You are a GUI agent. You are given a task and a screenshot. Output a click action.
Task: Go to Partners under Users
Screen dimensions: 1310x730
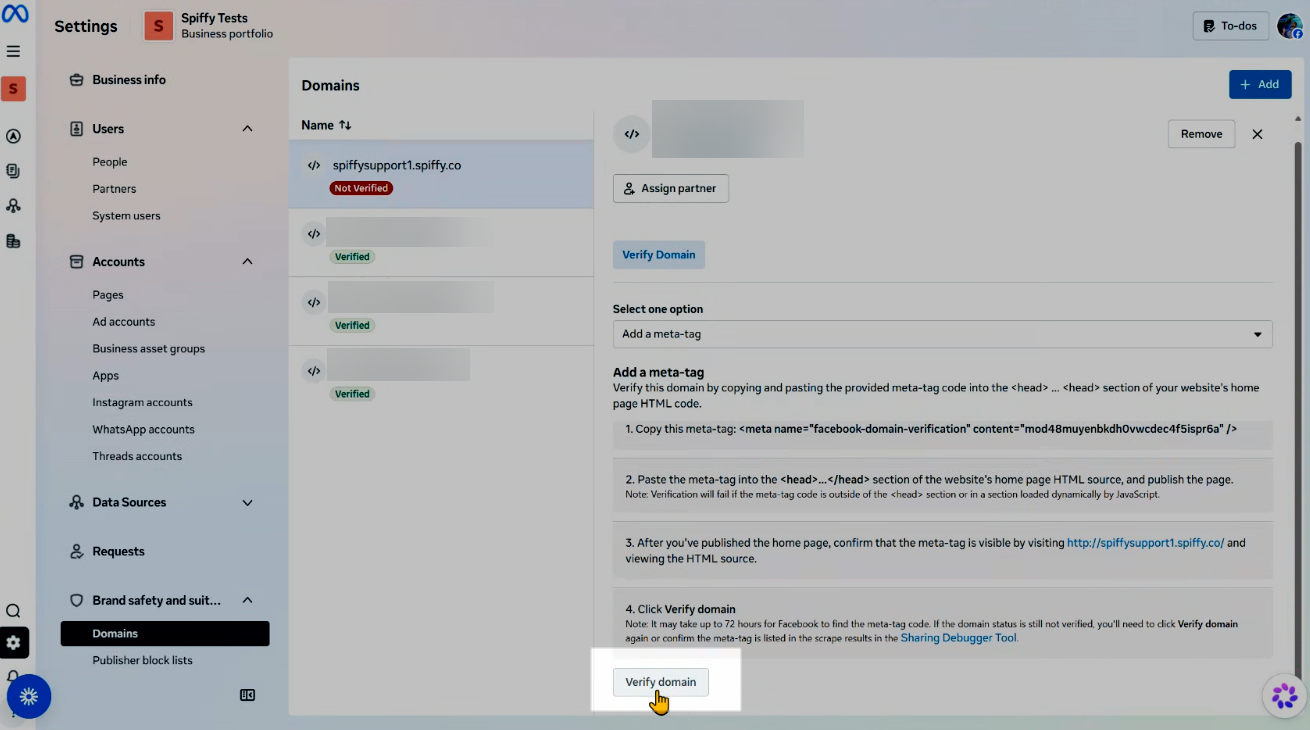114,189
